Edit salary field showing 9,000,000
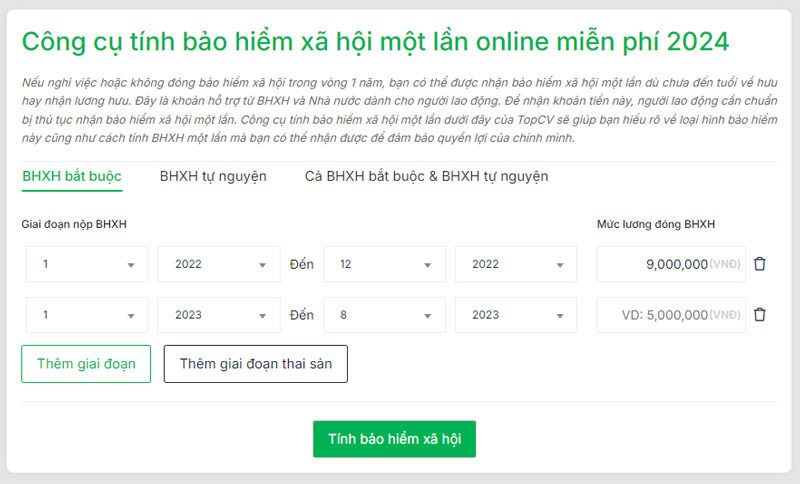The image size is (800, 484). pyautogui.click(x=671, y=264)
